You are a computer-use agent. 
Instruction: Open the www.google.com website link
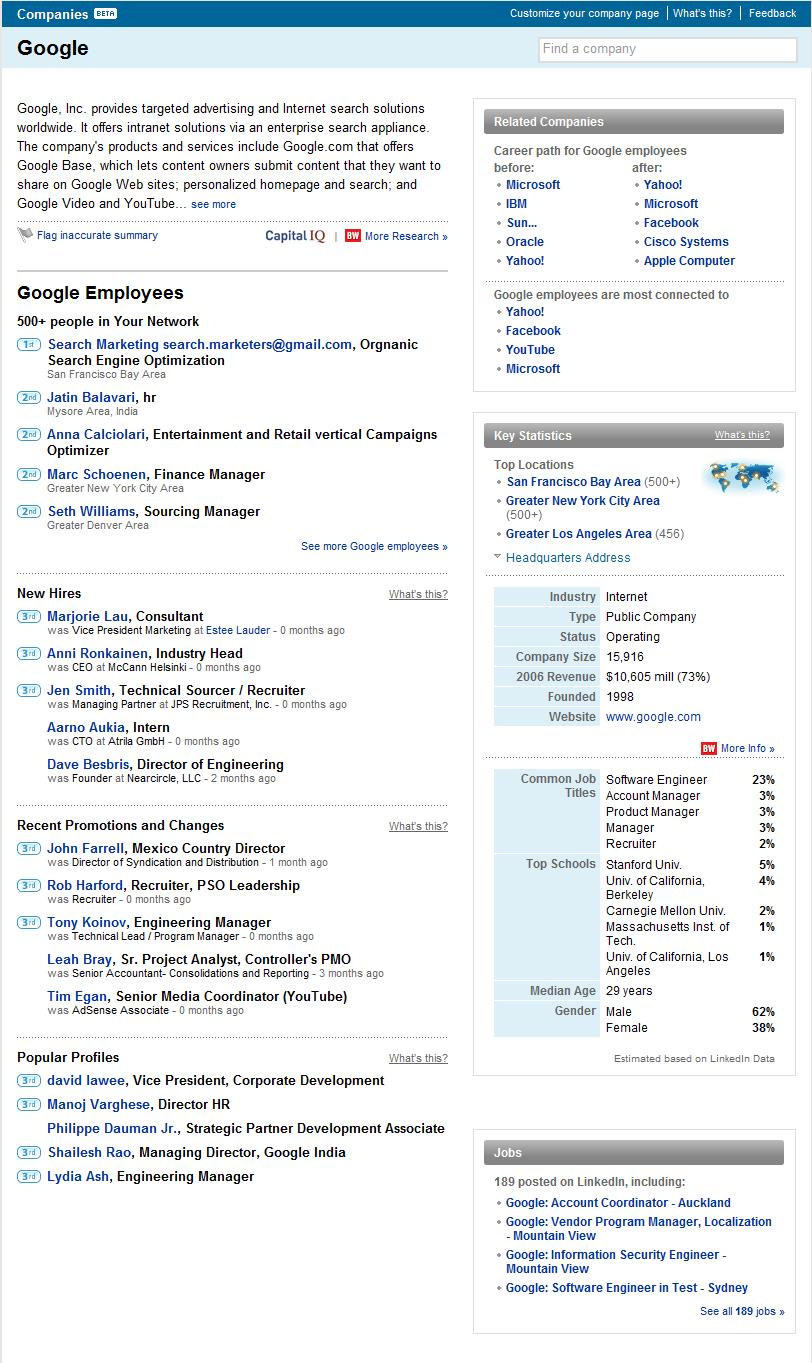[653, 717]
